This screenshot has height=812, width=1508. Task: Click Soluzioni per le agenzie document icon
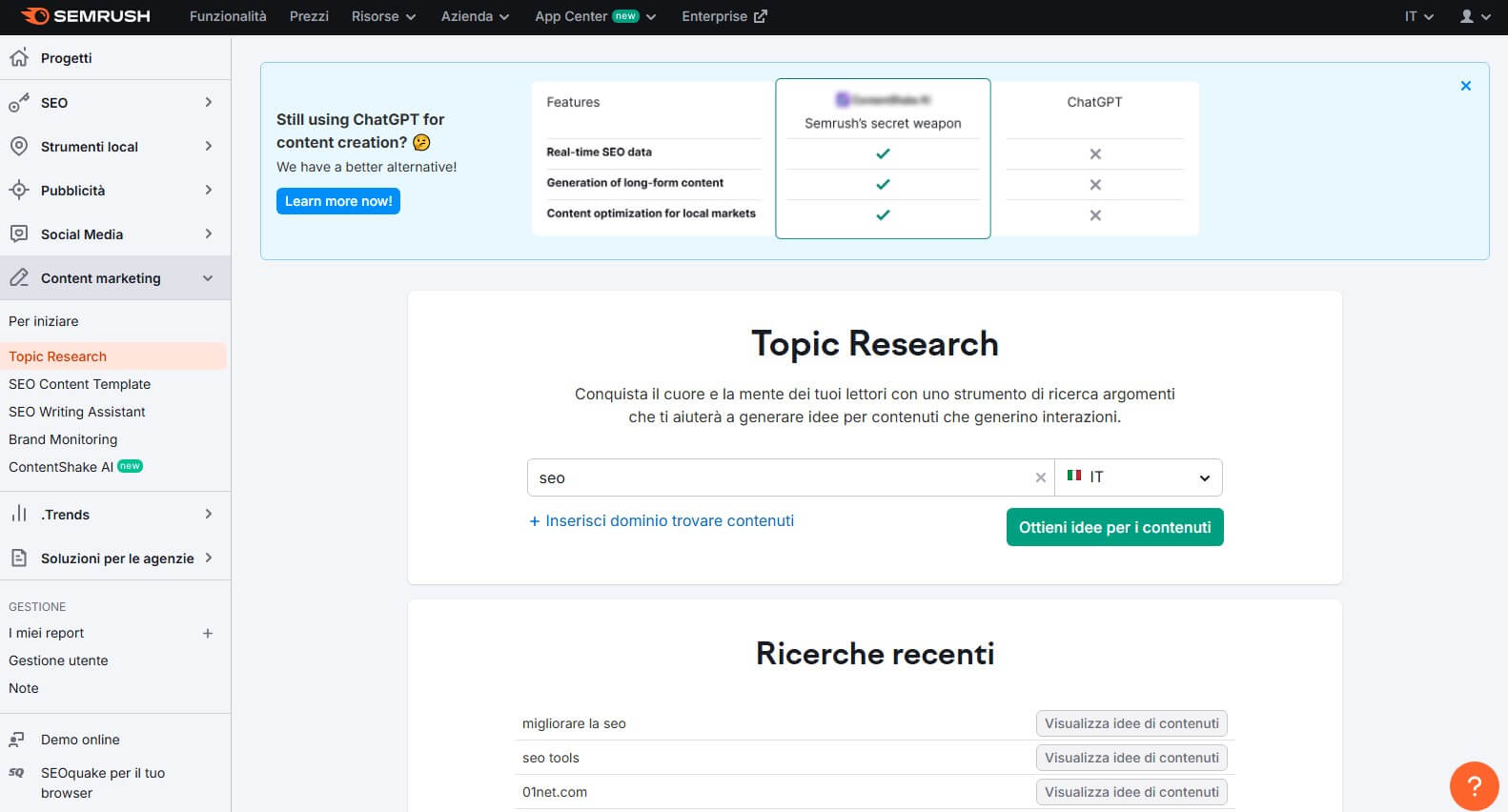[x=18, y=558]
